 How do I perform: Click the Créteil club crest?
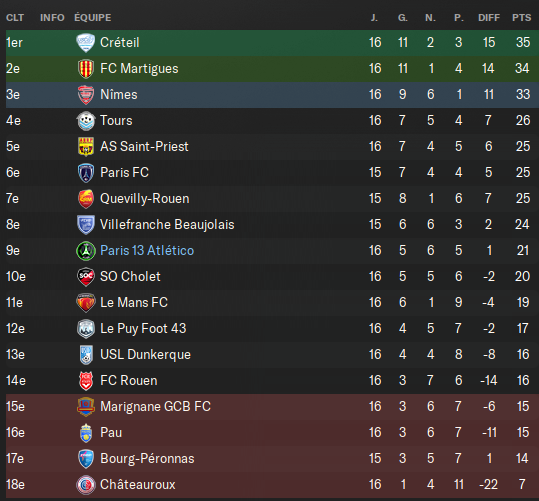click(x=86, y=43)
